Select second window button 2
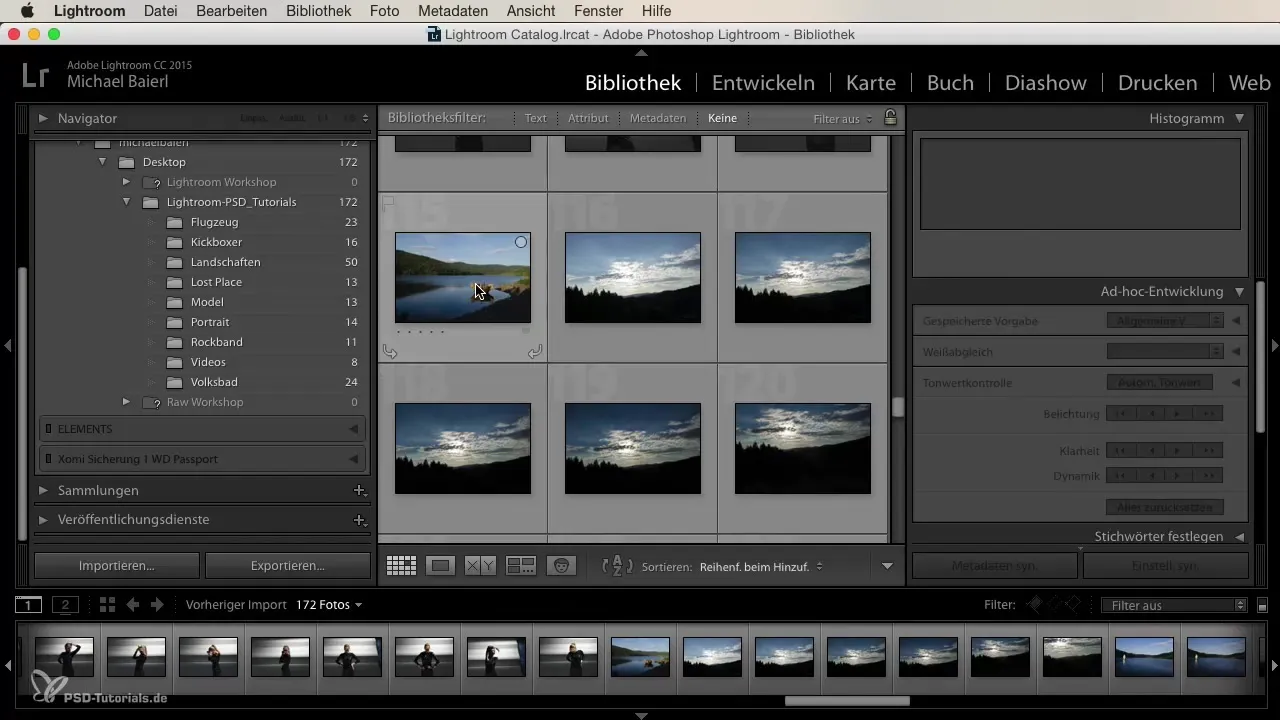The width and height of the screenshot is (1280, 720). point(65,605)
